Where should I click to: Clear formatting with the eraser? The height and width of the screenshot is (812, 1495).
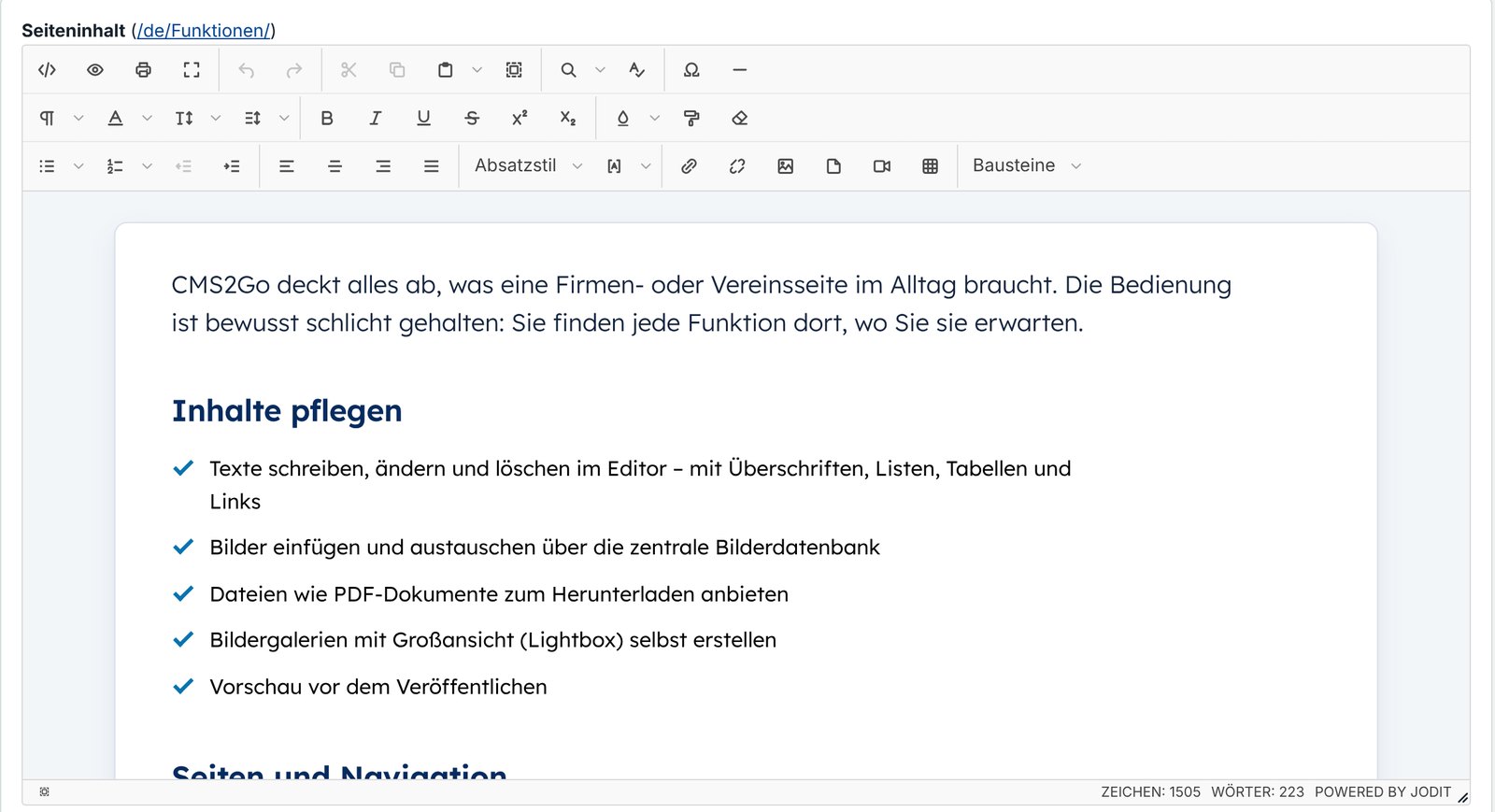point(740,118)
